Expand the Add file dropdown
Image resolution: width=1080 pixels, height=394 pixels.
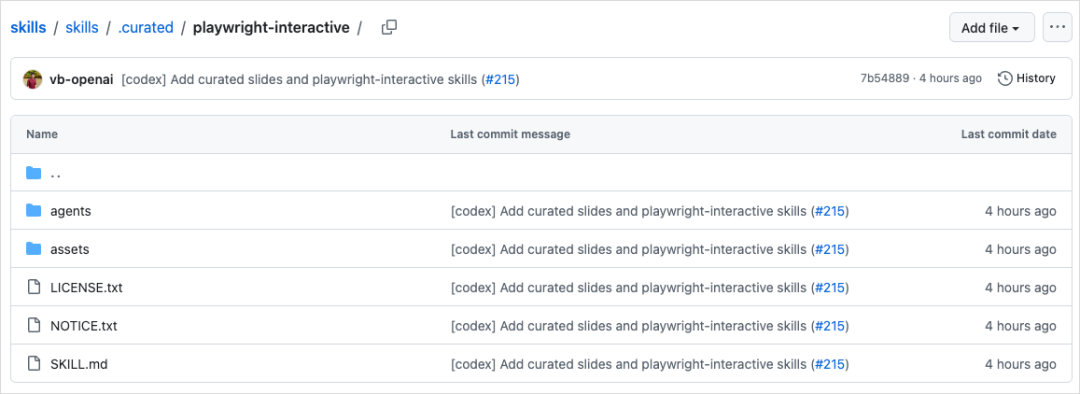coord(992,28)
